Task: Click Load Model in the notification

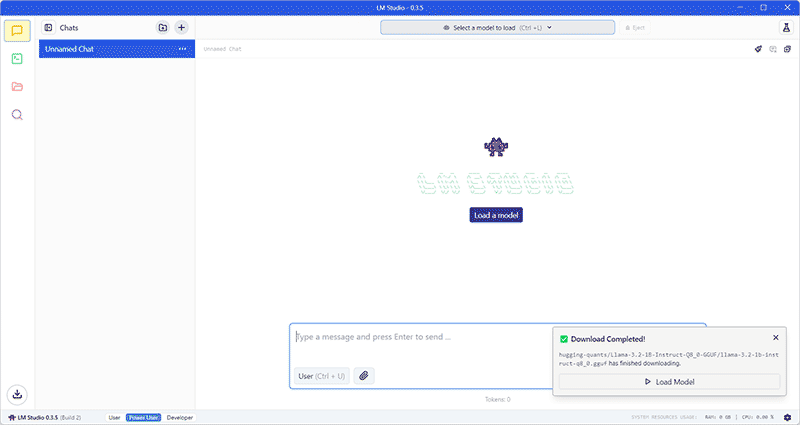Action: (x=669, y=382)
